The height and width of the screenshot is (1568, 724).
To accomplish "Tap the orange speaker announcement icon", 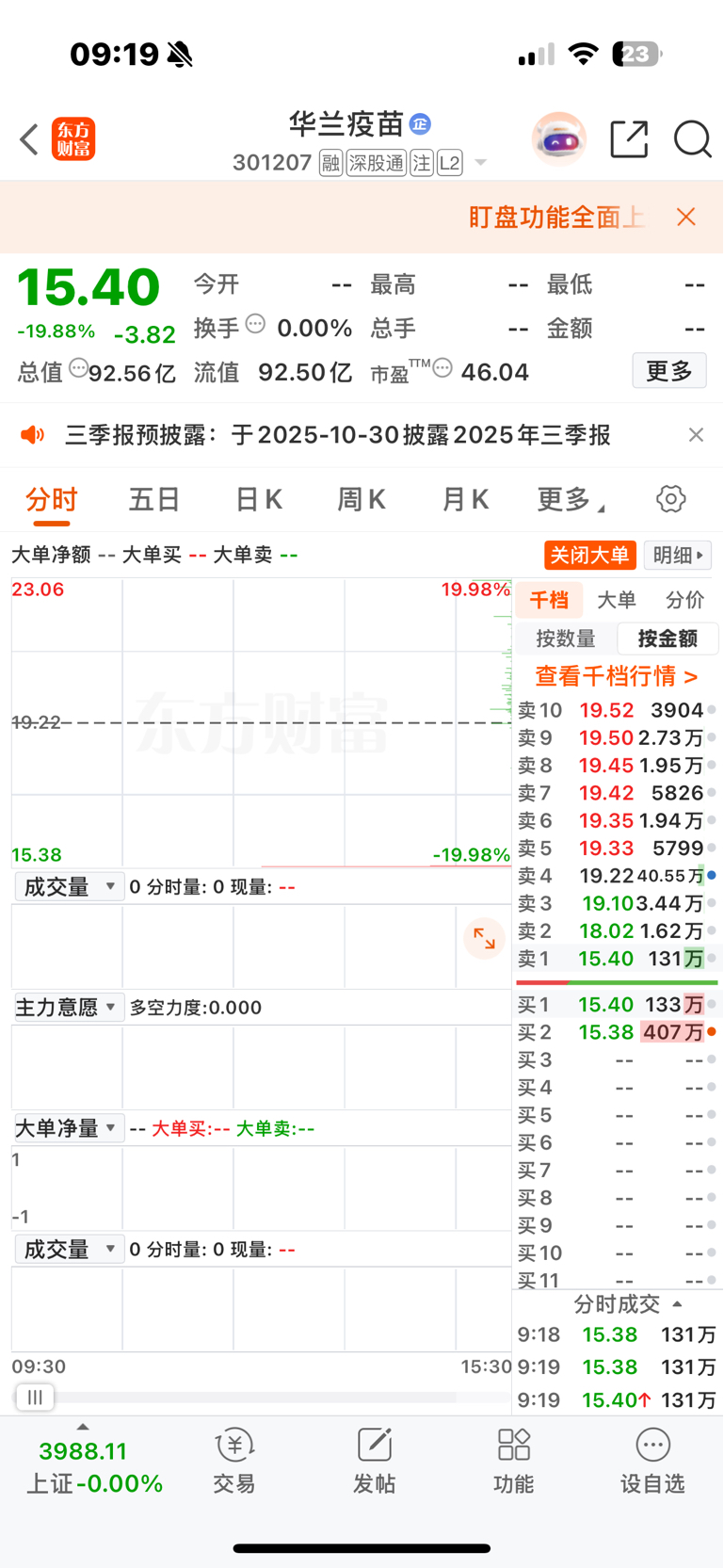I will click(33, 434).
